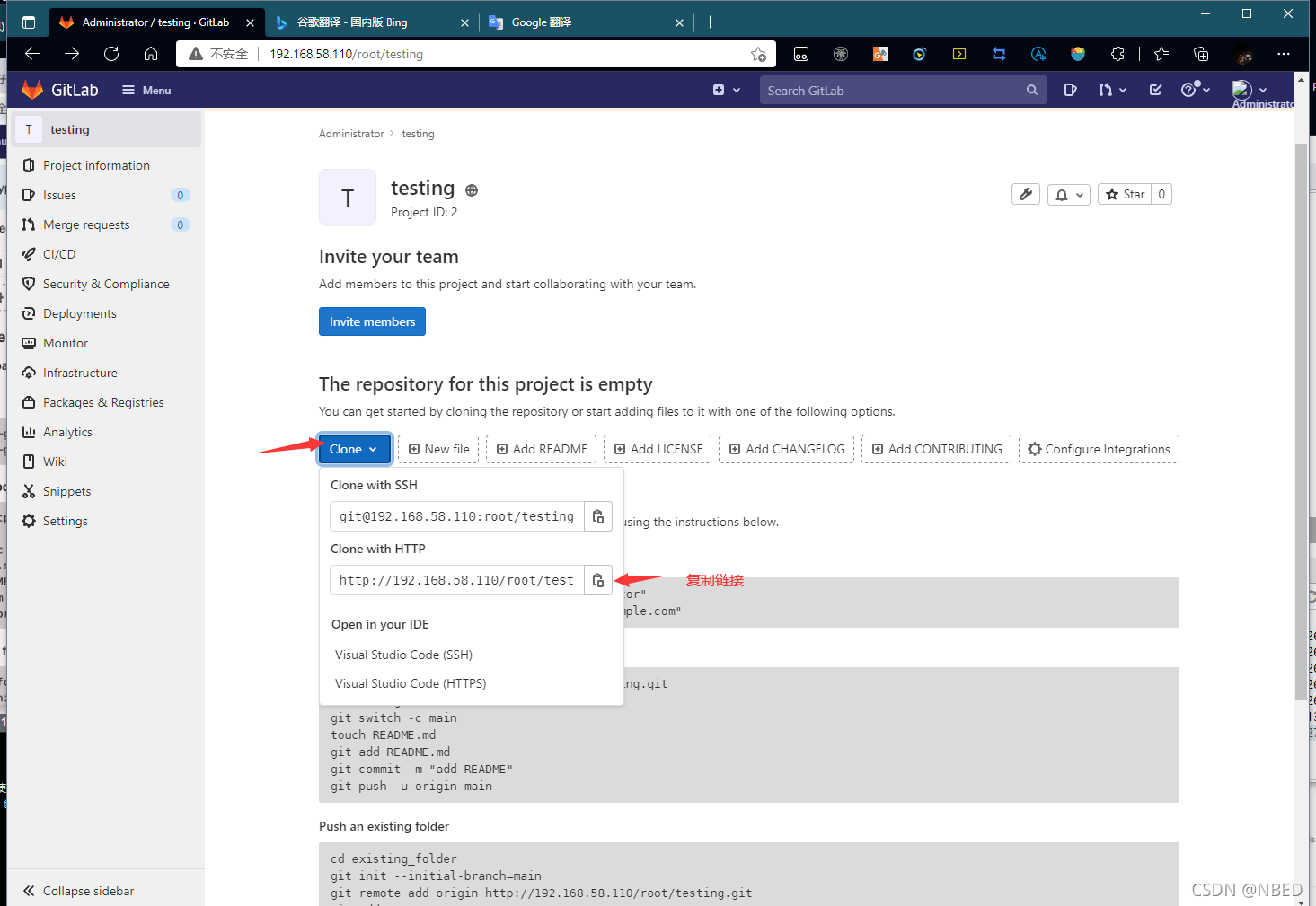Open the to-do list icon in top bar
Image resolution: width=1316 pixels, height=906 pixels.
click(1155, 90)
